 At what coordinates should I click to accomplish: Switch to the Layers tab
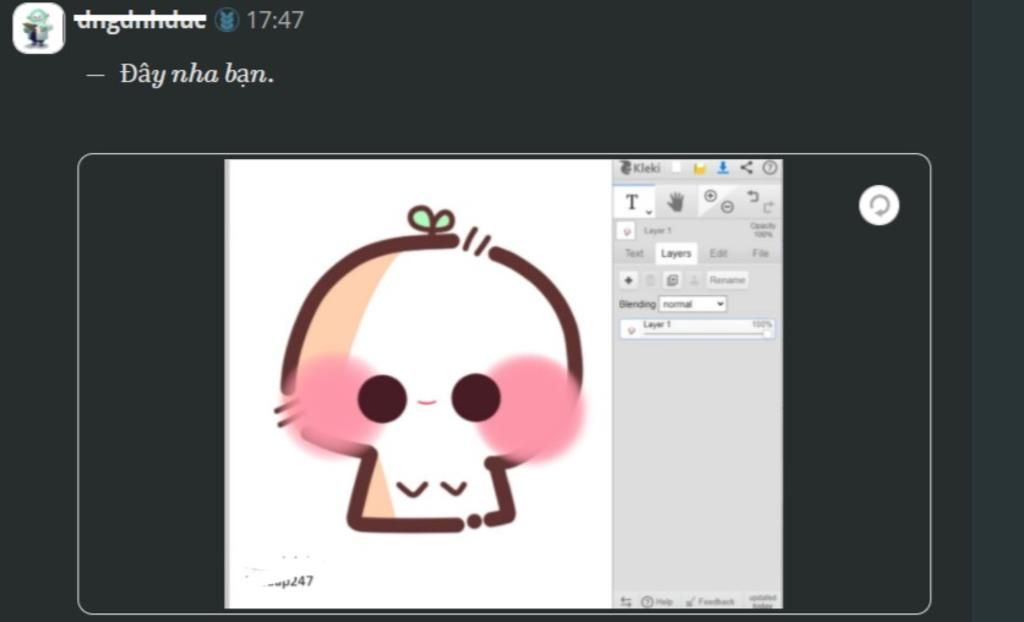(x=676, y=254)
